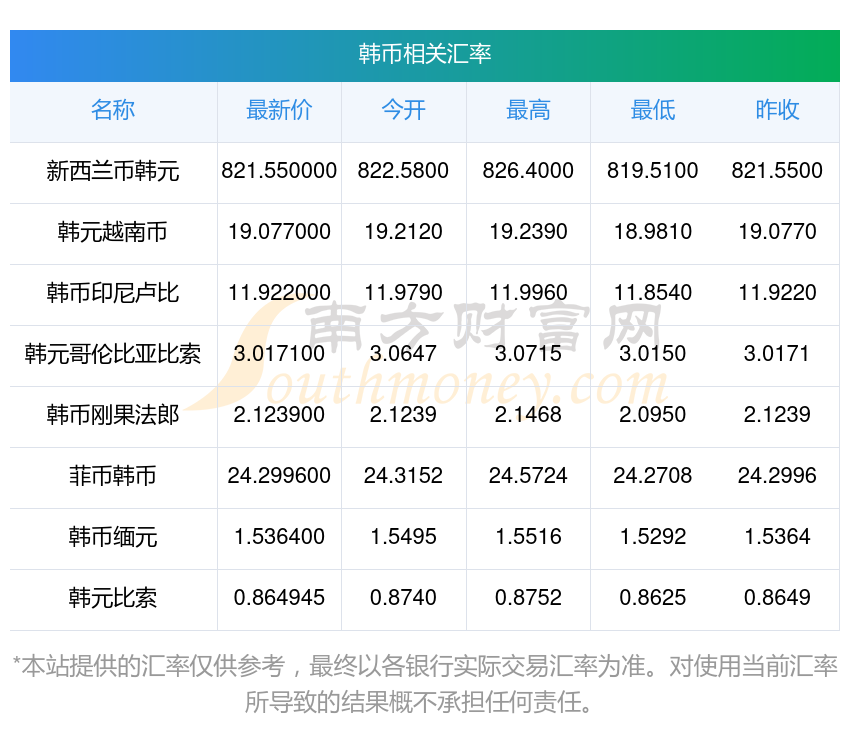Click opening value 0.8740
The height and width of the screenshot is (733, 850).
[x=403, y=598]
